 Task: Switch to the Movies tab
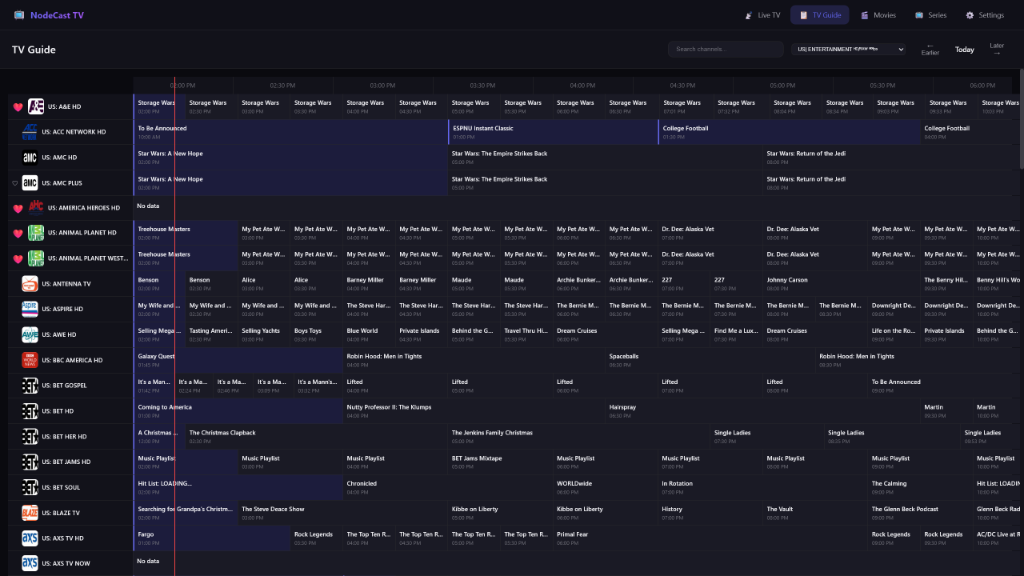(878, 15)
